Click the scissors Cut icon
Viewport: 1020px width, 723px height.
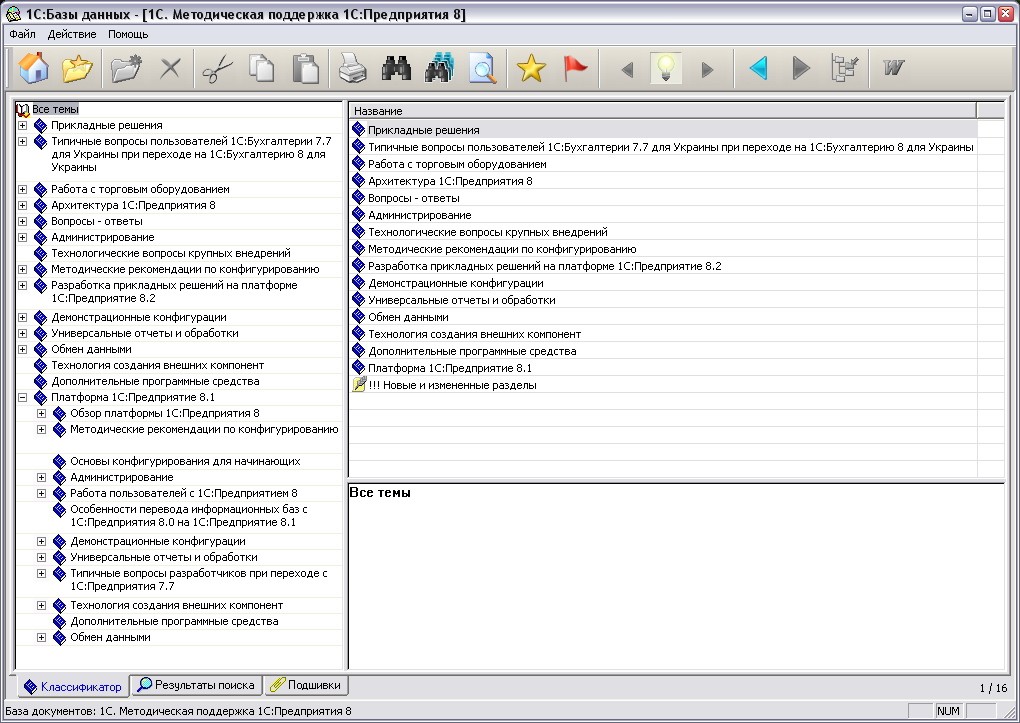(217, 68)
